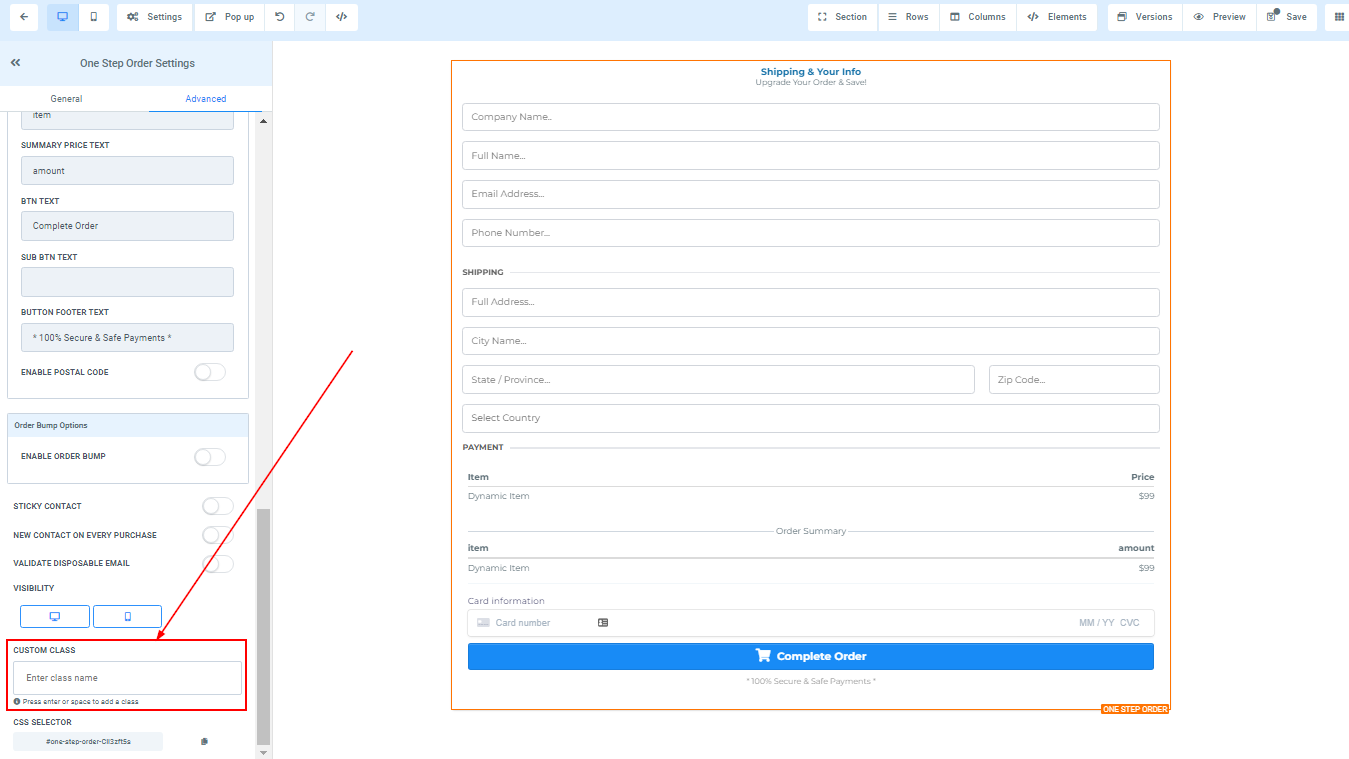Add Columns from the top bar
This screenshot has height=759, width=1349.
[977, 17]
